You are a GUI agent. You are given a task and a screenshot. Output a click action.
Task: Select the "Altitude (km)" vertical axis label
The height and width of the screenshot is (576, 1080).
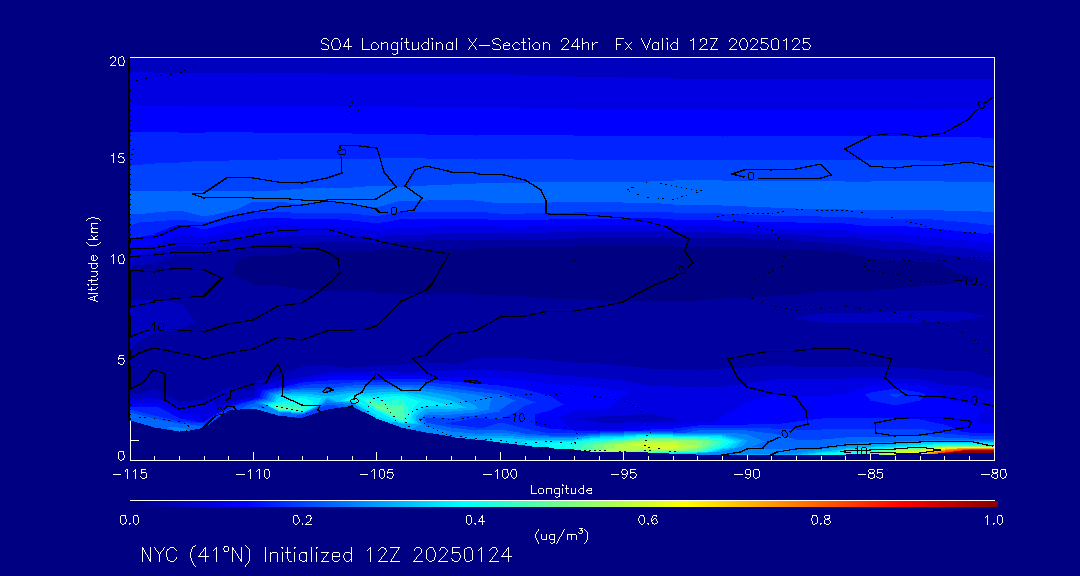click(94, 260)
